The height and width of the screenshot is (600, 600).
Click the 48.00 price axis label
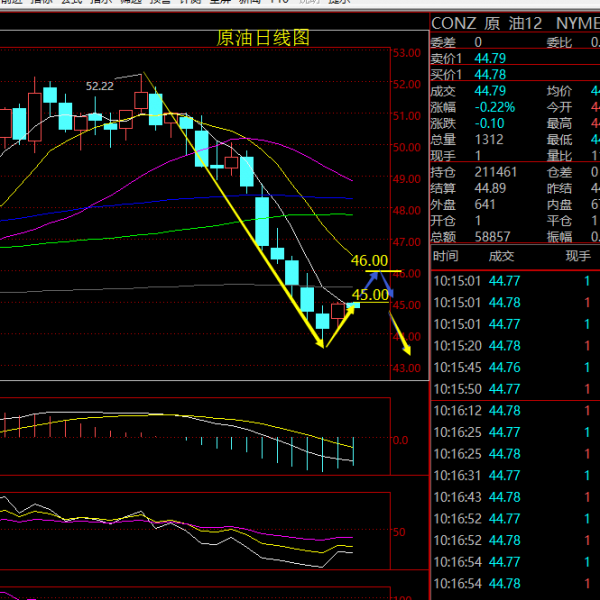pos(407,210)
